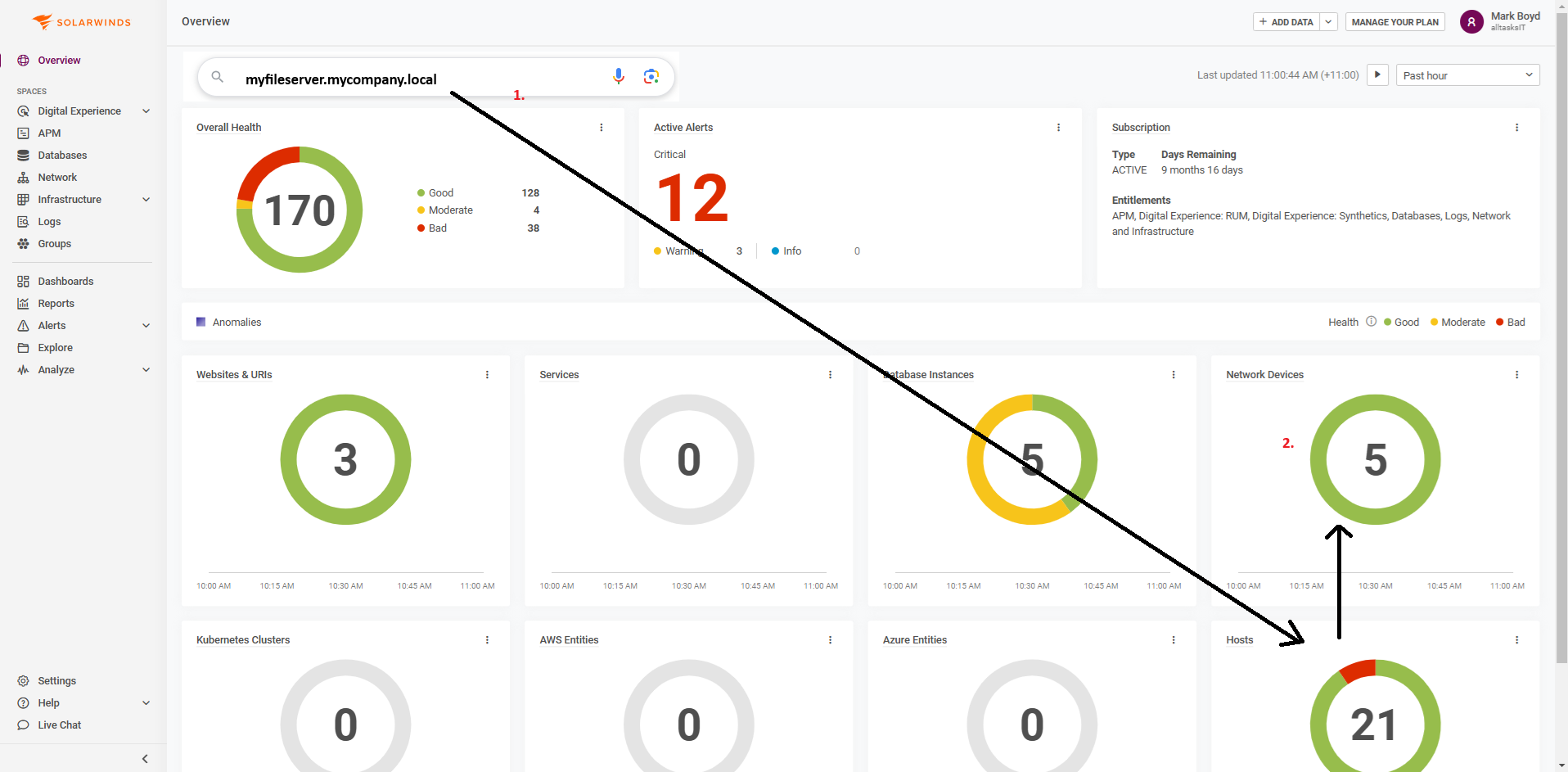Open Overall Health widget options menu
The image size is (1568, 772).
[x=602, y=128]
